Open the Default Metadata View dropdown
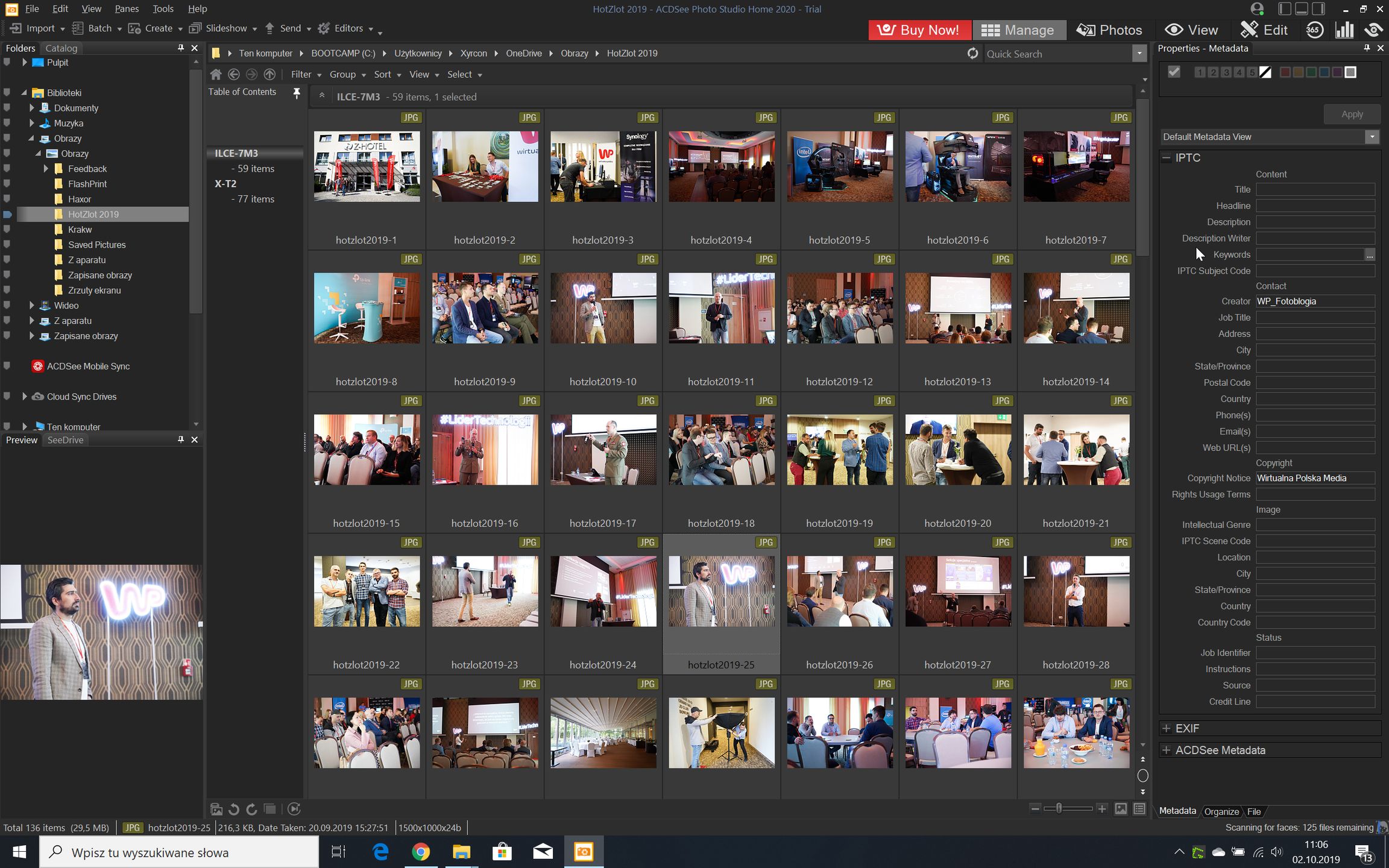1389x868 pixels. tap(1372, 137)
